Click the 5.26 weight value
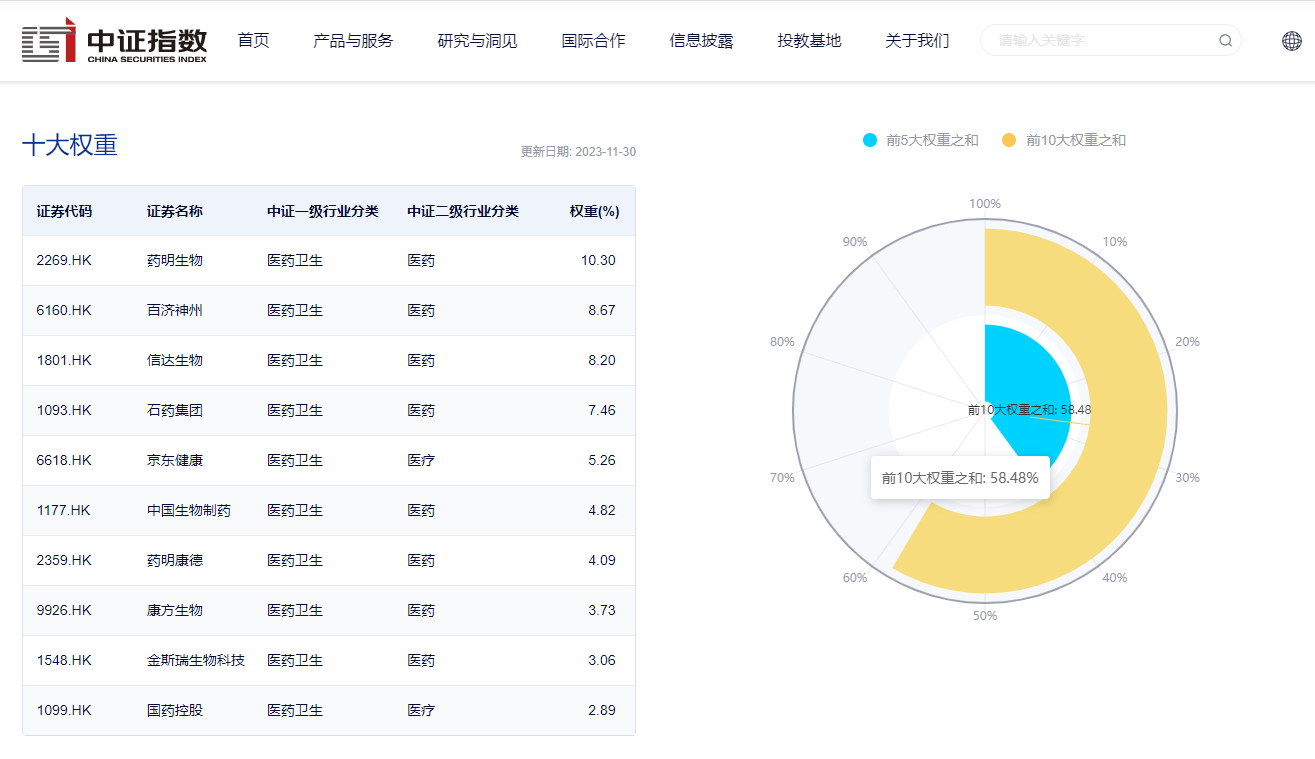 [x=602, y=460]
